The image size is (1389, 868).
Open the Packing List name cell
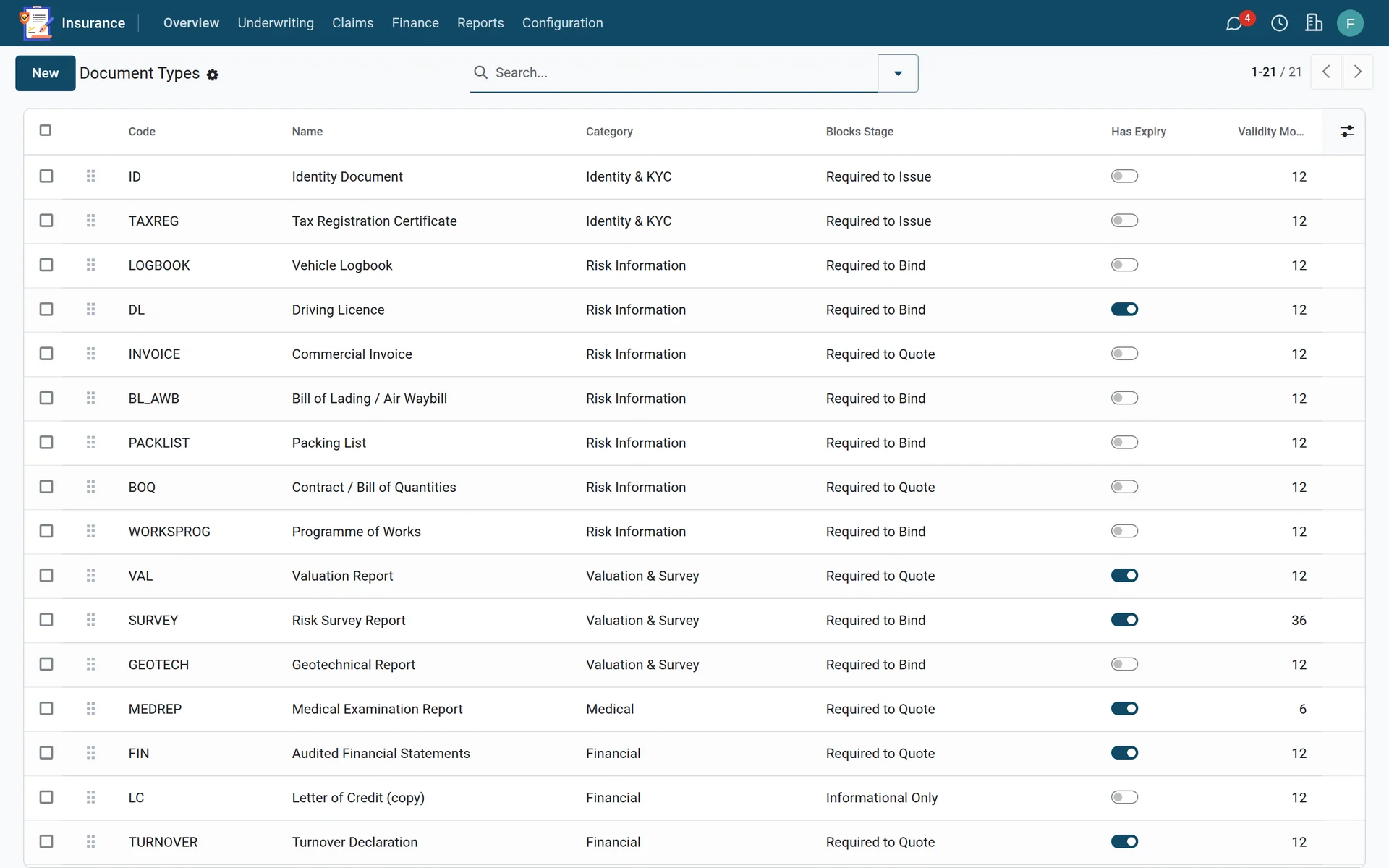coord(328,443)
